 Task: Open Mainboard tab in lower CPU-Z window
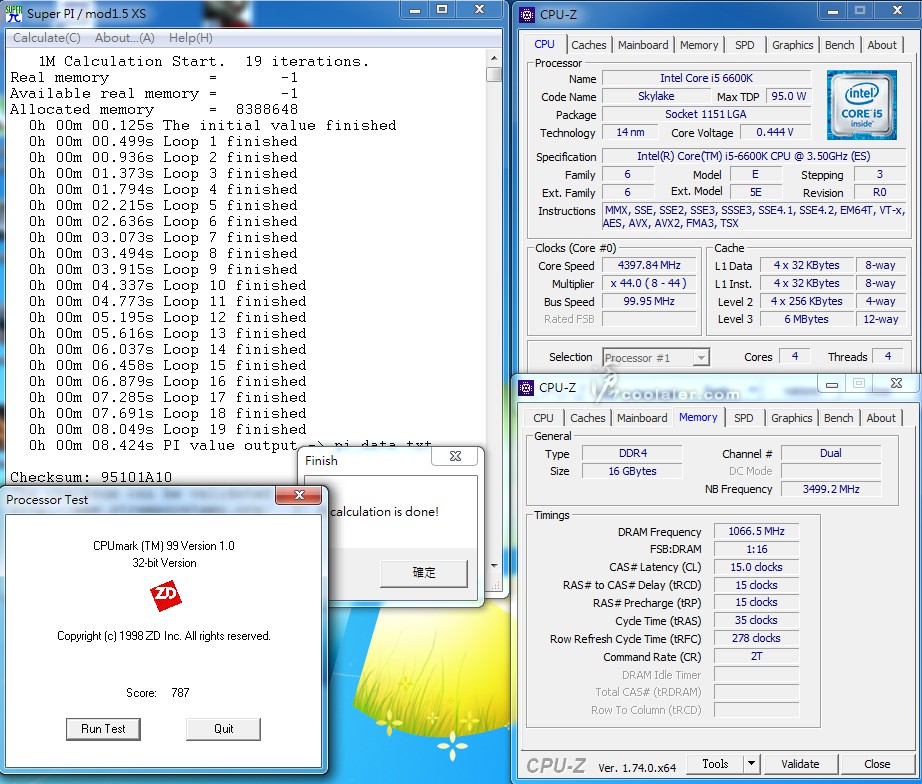[x=642, y=418]
